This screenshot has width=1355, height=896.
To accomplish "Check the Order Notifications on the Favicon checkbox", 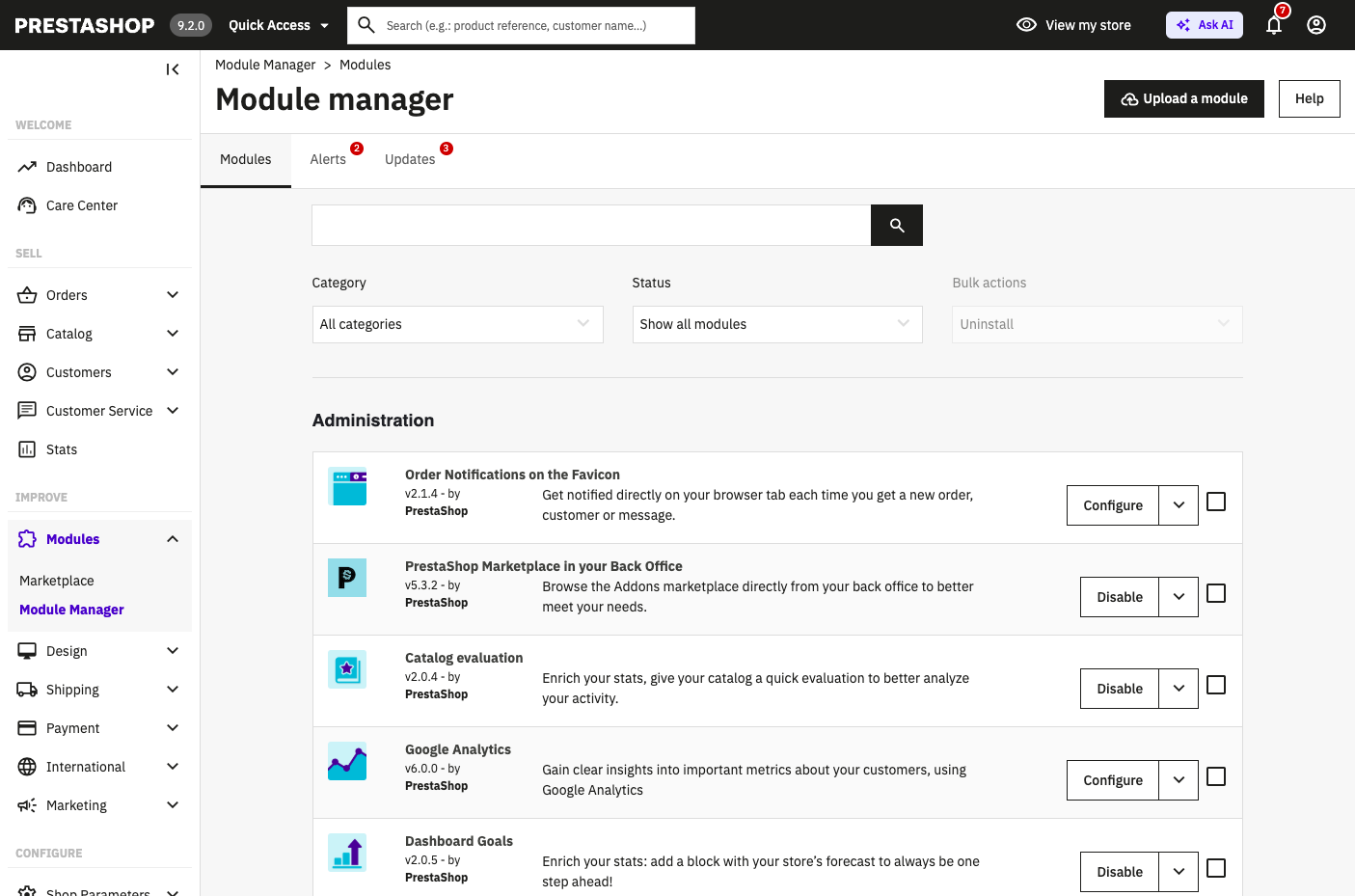I will click(1216, 502).
